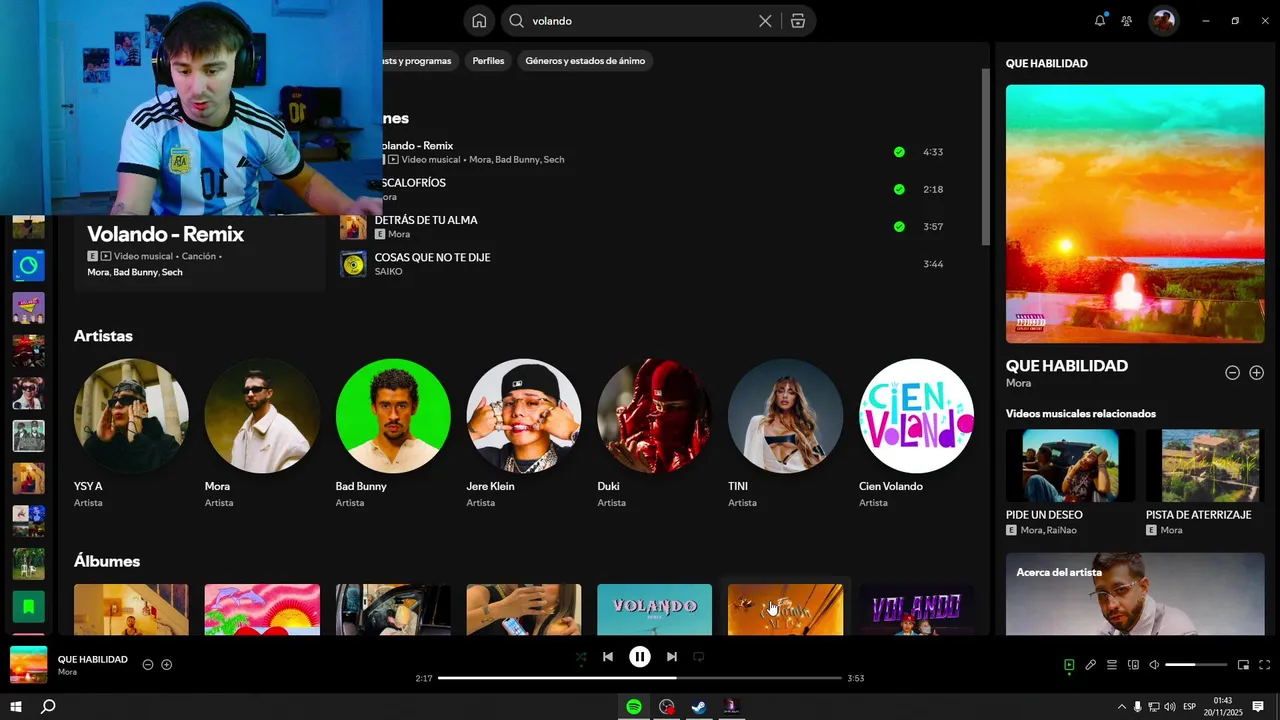Open the Windows Start button

click(16, 707)
